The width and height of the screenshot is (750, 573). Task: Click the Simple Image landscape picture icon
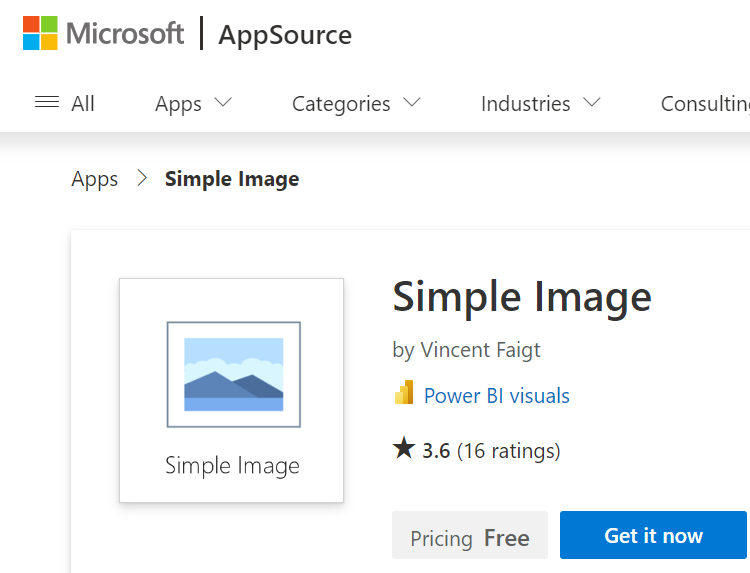(234, 375)
